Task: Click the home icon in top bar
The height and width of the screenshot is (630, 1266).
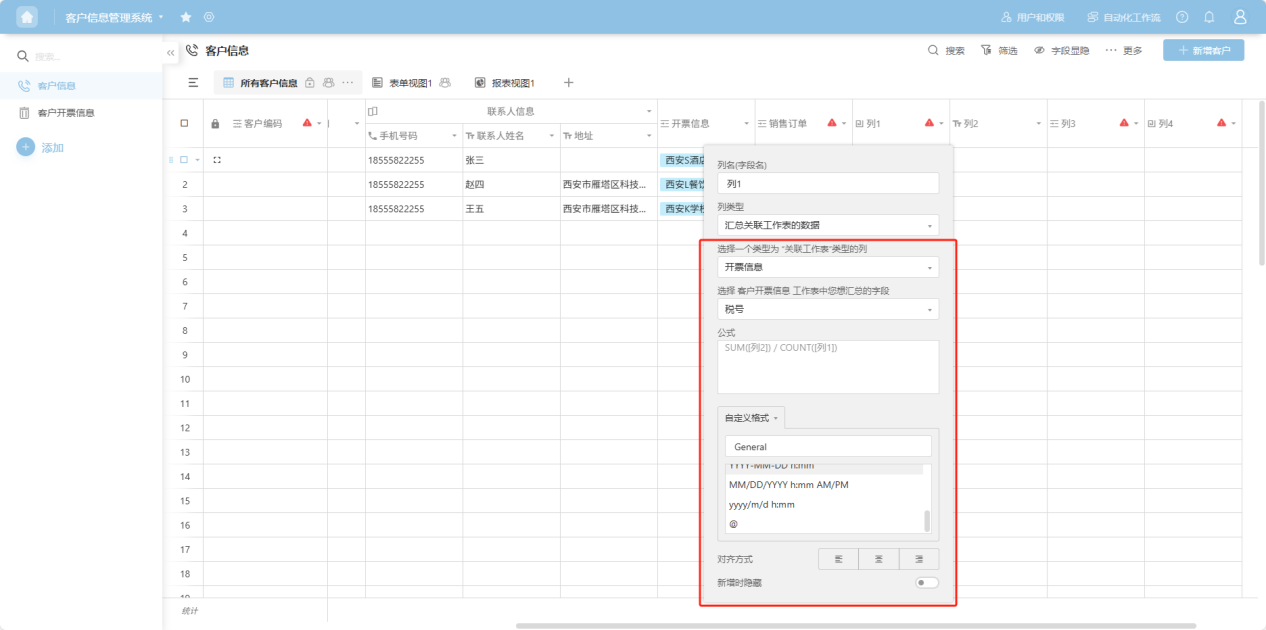Action: tap(27, 17)
